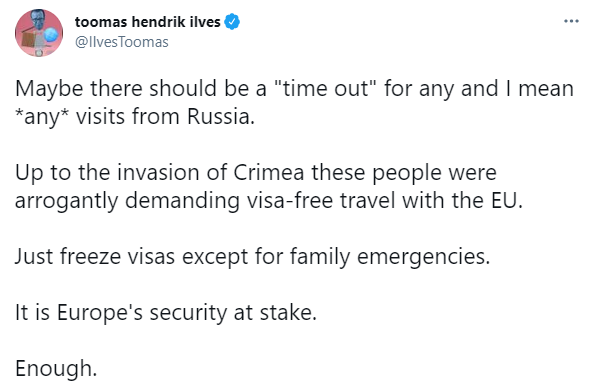
Task: Click the word "emergencies" in the tweet
Action: coord(422,257)
